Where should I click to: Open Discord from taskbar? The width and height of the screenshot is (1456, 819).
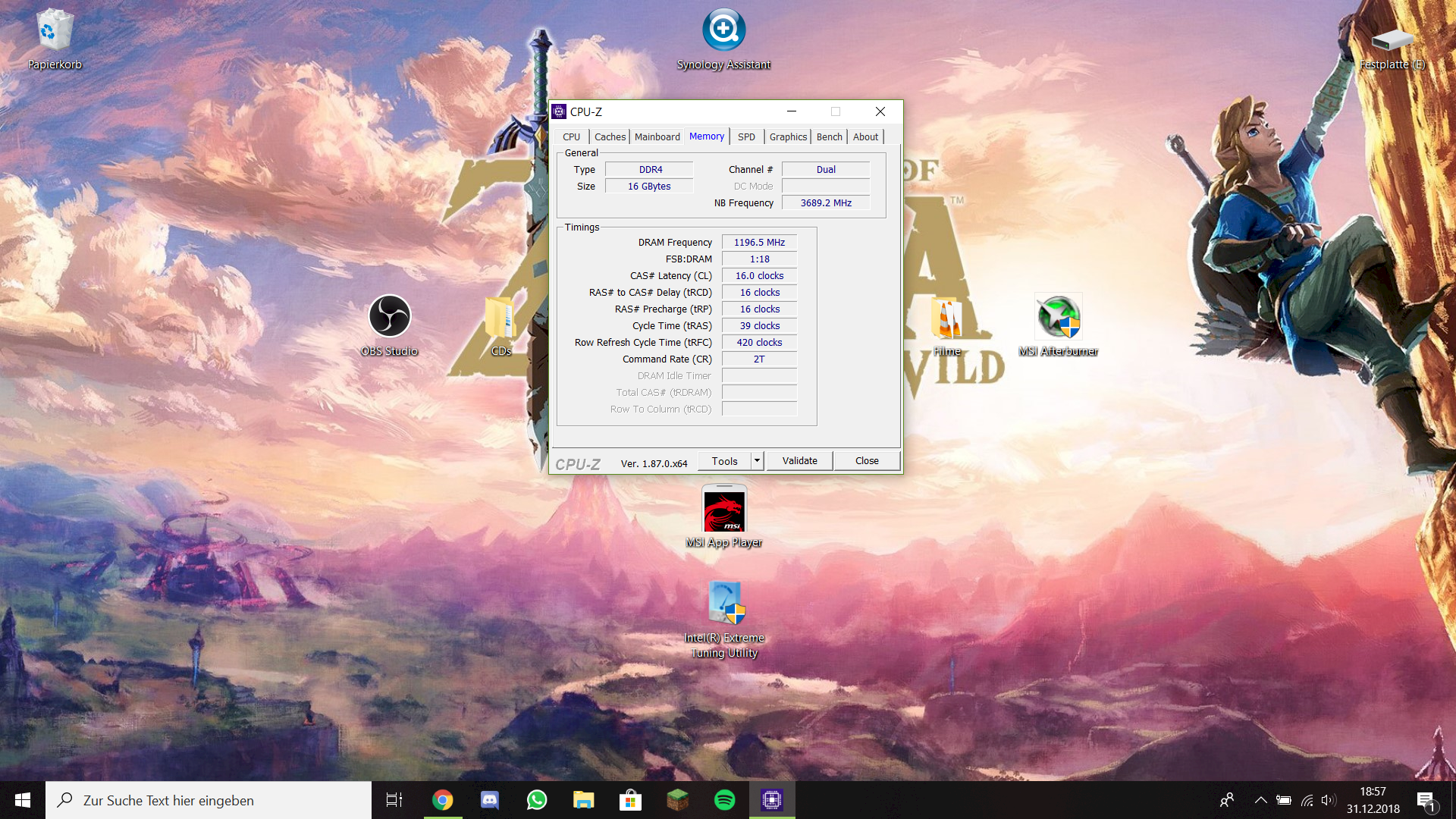point(490,799)
